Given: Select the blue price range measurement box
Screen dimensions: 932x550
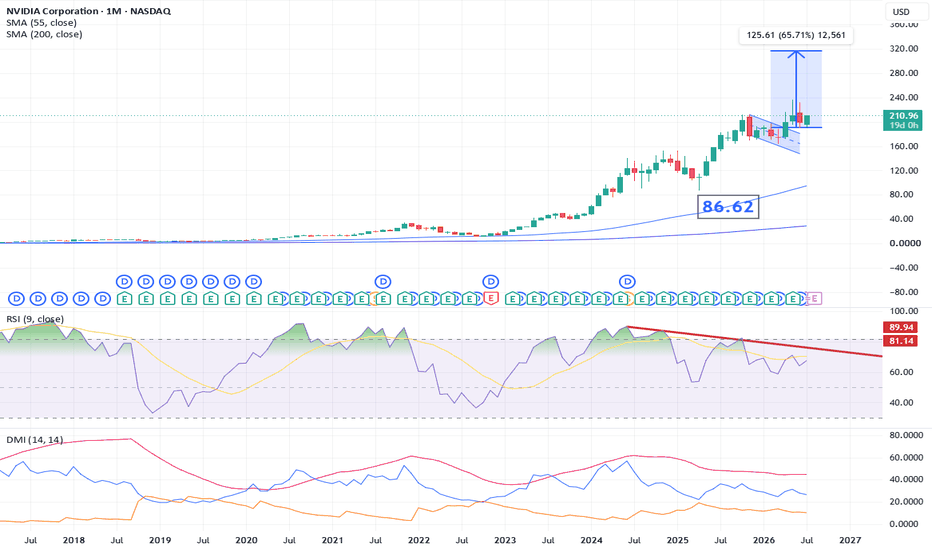Looking at the screenshot, I should point(796,89).
